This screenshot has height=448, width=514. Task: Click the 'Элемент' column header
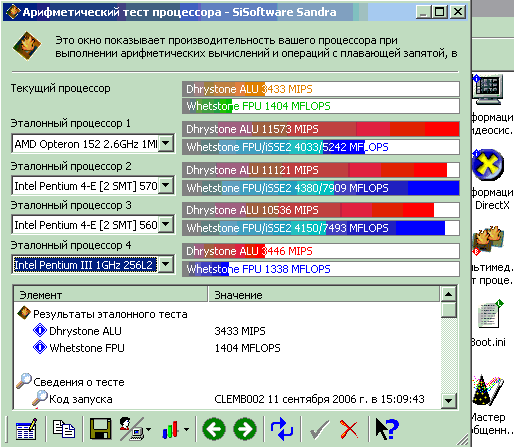coord(111,295)
